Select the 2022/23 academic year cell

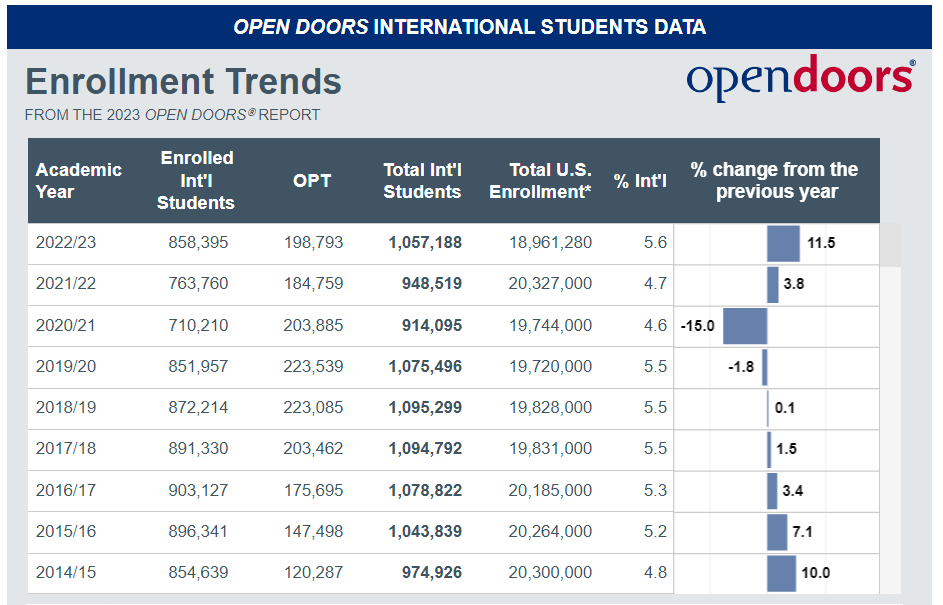(66, 243)
